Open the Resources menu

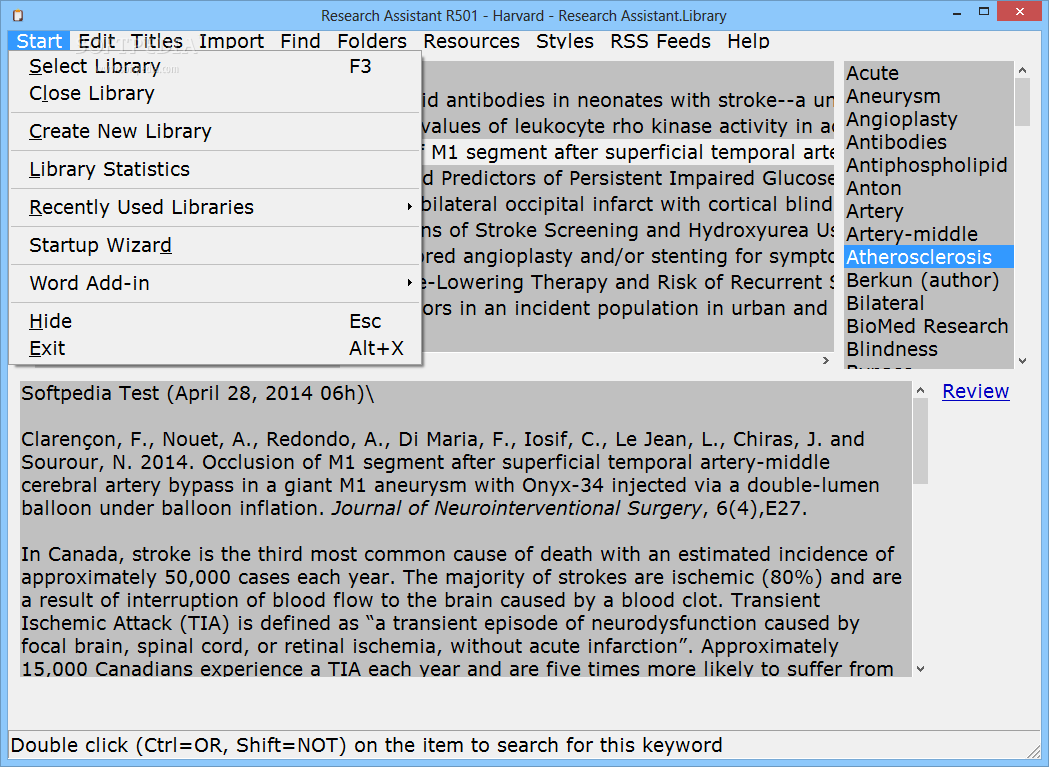tap(472, 41)
